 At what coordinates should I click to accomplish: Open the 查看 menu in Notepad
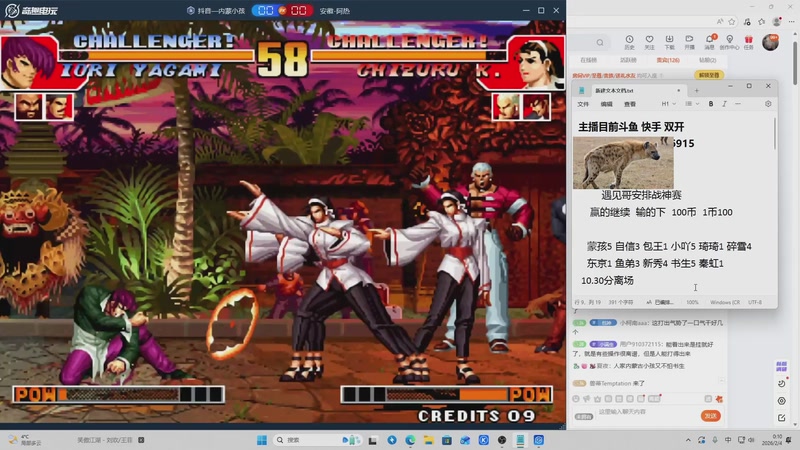pos(630,104)
